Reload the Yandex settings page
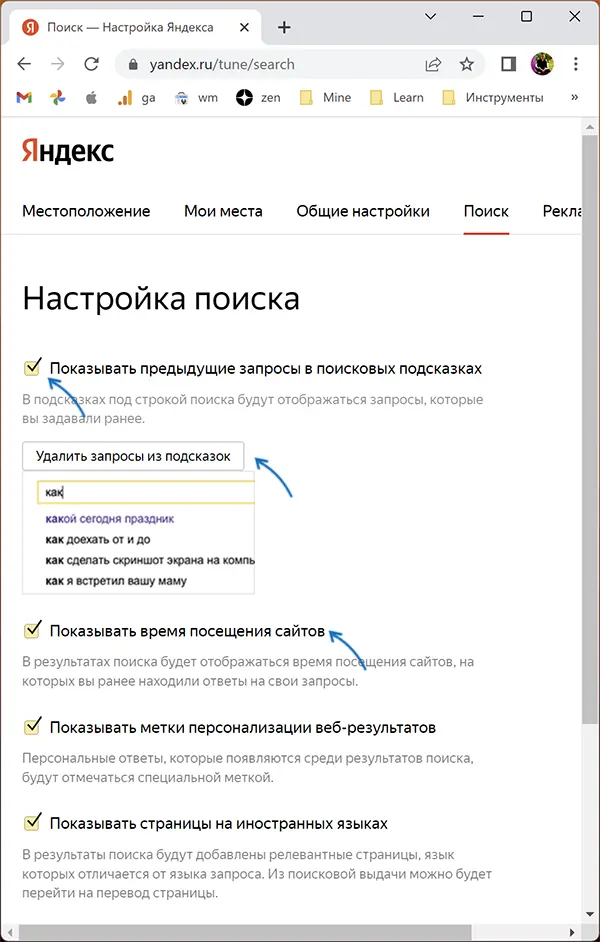600x942 pixels. coord(91,64)
